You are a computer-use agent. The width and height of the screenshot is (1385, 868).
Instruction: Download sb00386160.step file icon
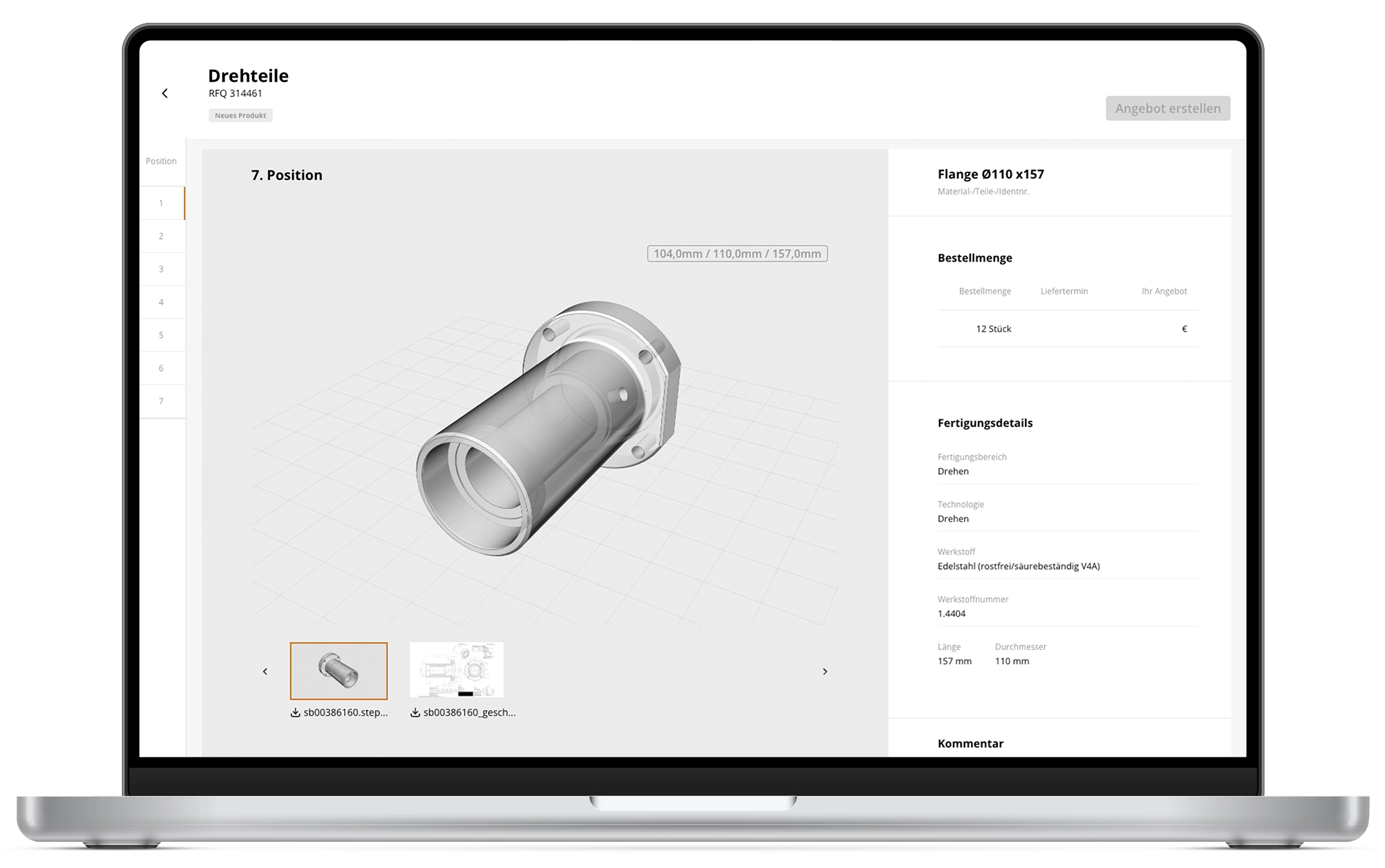295,712
